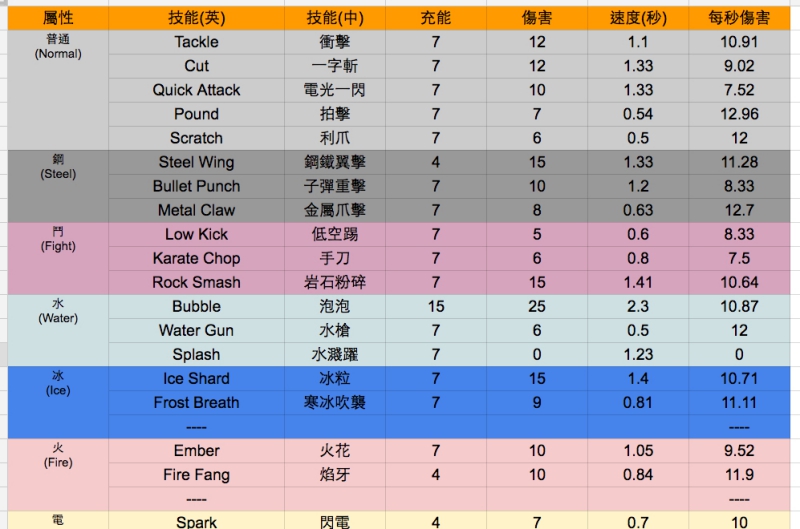Select the Spark skill cell
This screenshot has width=800, height=529.
tap(196, 521)
